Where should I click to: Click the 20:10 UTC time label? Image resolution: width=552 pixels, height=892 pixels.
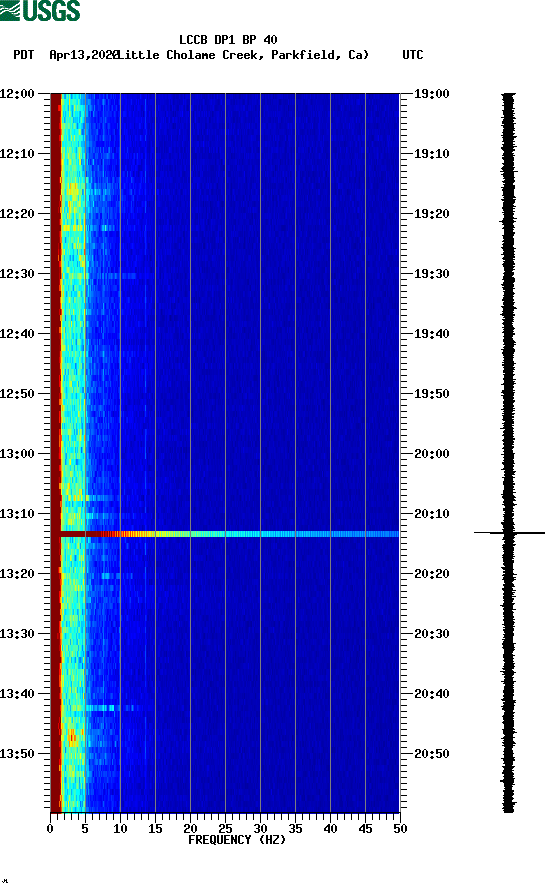tap(431, 514)
